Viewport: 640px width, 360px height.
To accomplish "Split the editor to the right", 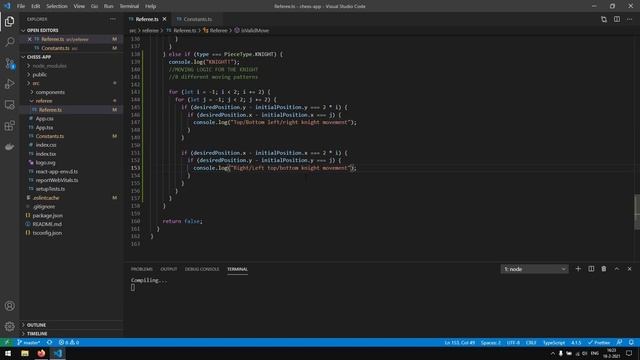I will [617, 19].
